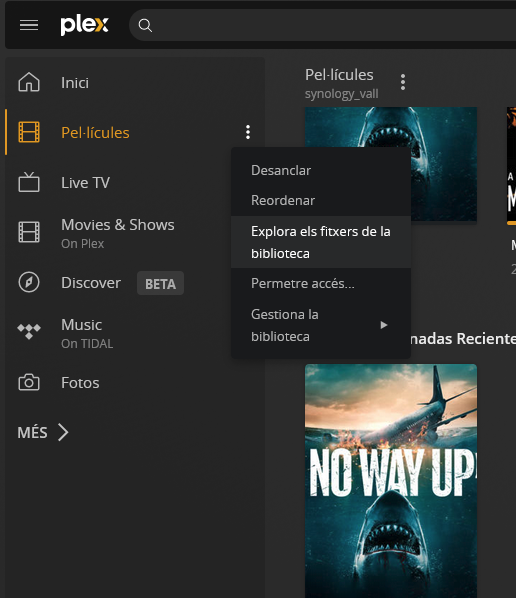Open the hamburger menu icon

click(29, 25)
